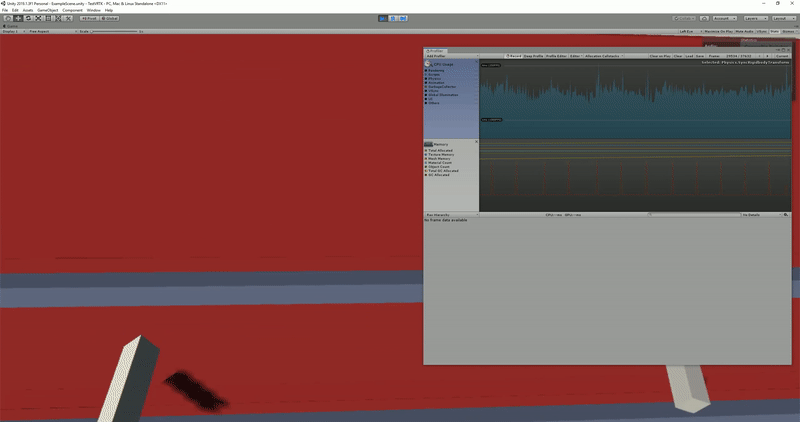Screen dimensions: 800x422
Task: Click the Pause button
Action: click(x=393, y=18)
